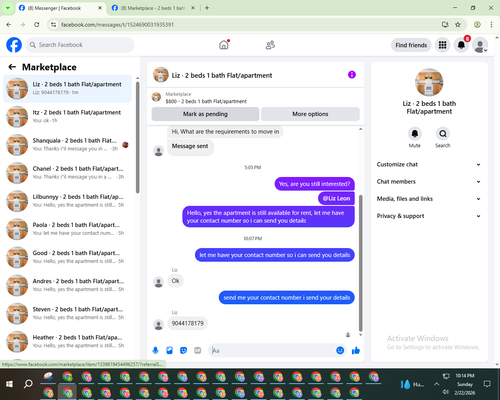The image size is (500, 400).
Task: Choose a GIF icon
Action: pyautogui.click(x=198, y=350)
